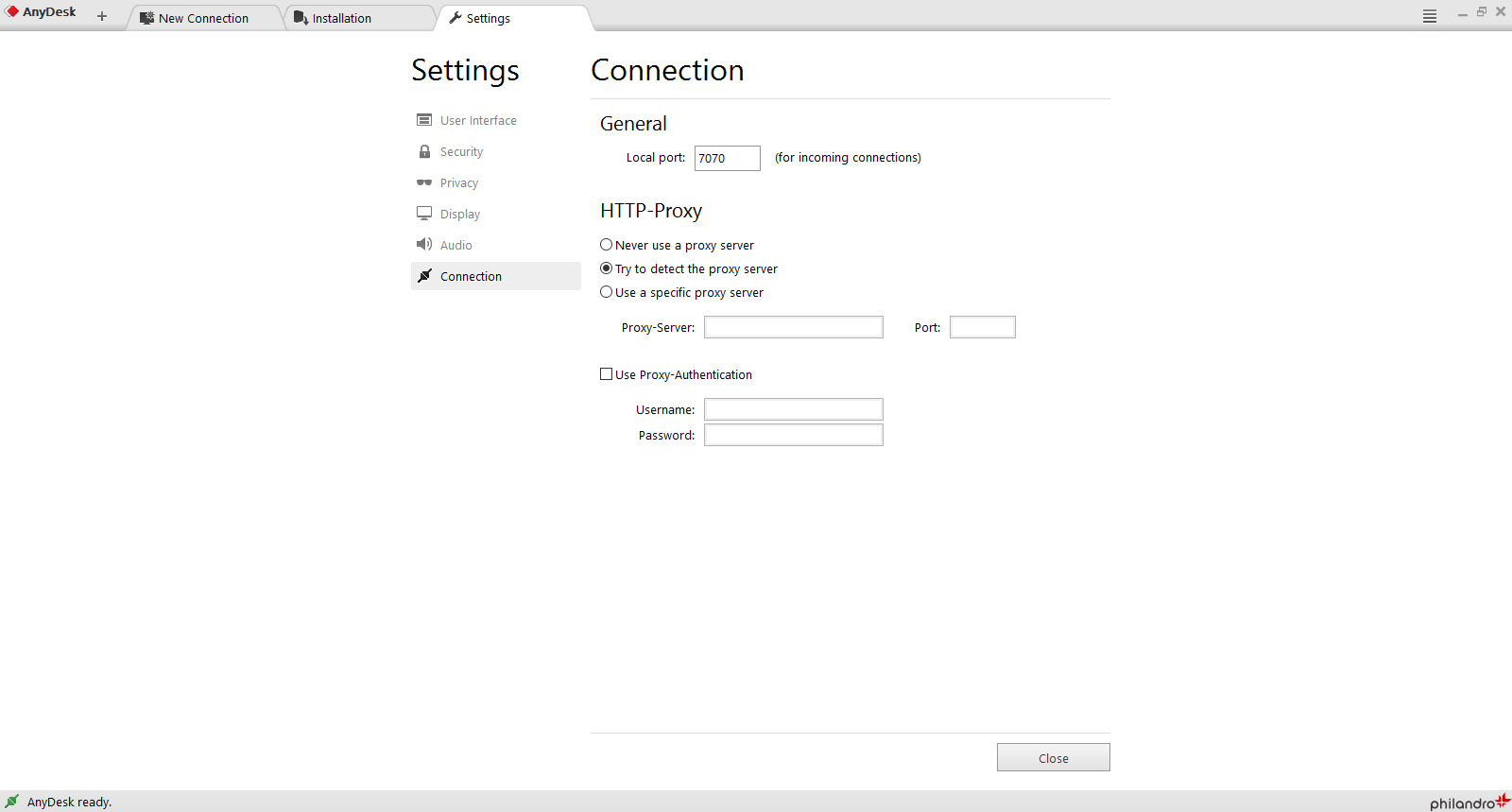Click the AnyDesk red diamond logo
This screenshot has height=812, width=1512.
coord(12,11)
